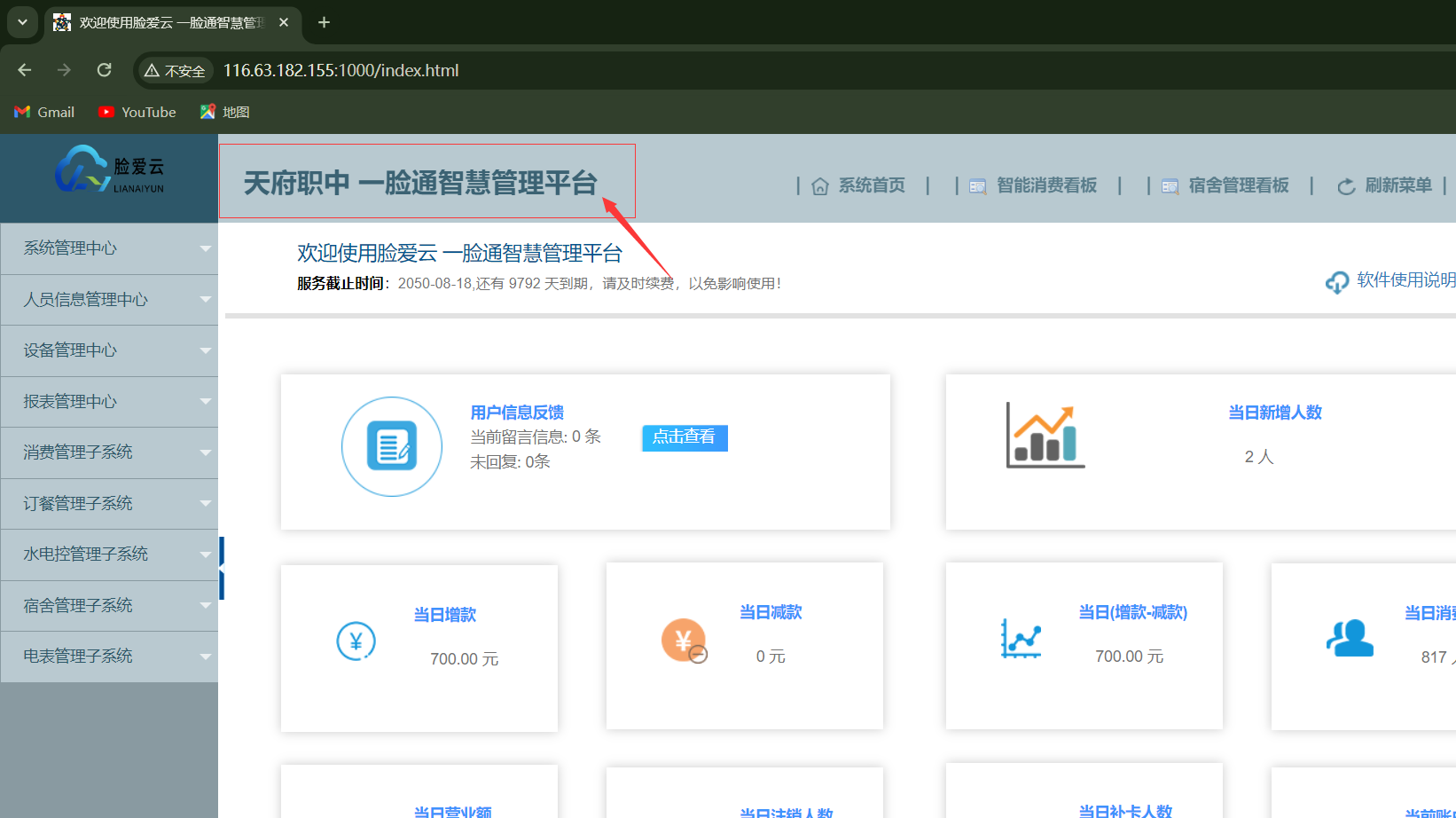Open the Gmail bookmark

tap(44, 112)
